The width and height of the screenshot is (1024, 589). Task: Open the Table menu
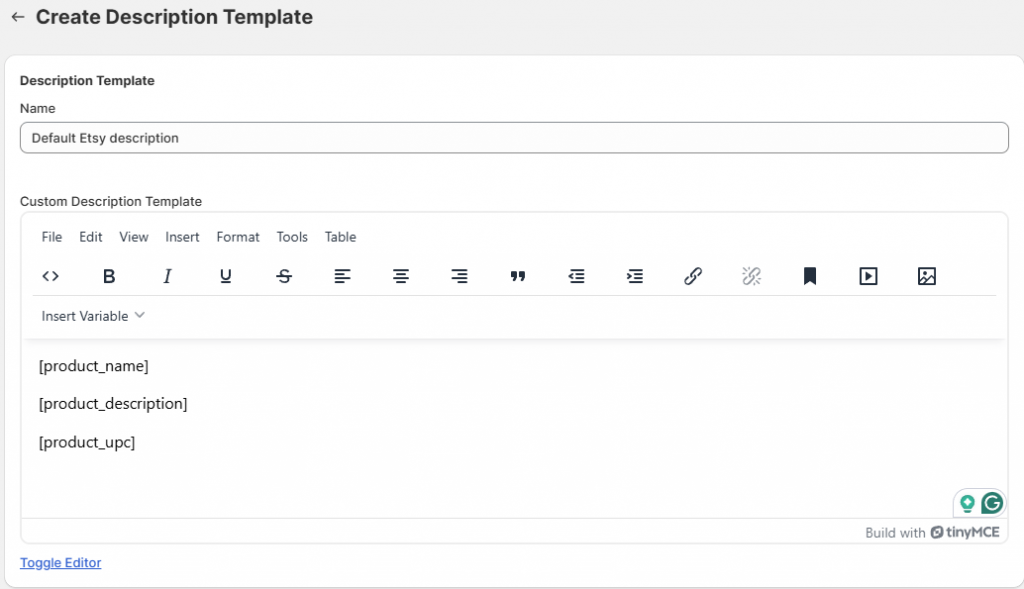[x=340, y=237]
